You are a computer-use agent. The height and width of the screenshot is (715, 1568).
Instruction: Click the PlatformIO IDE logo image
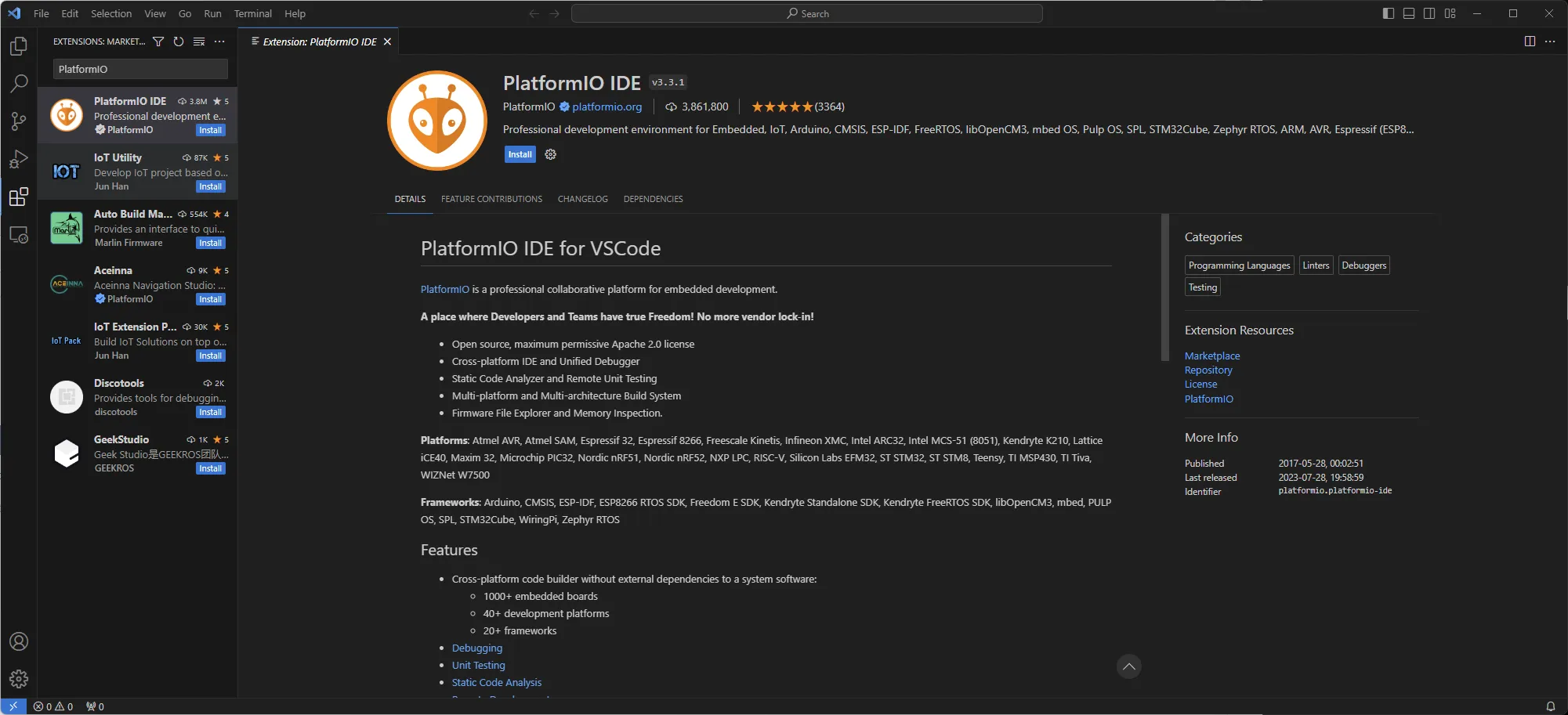[x=437, y=120]
